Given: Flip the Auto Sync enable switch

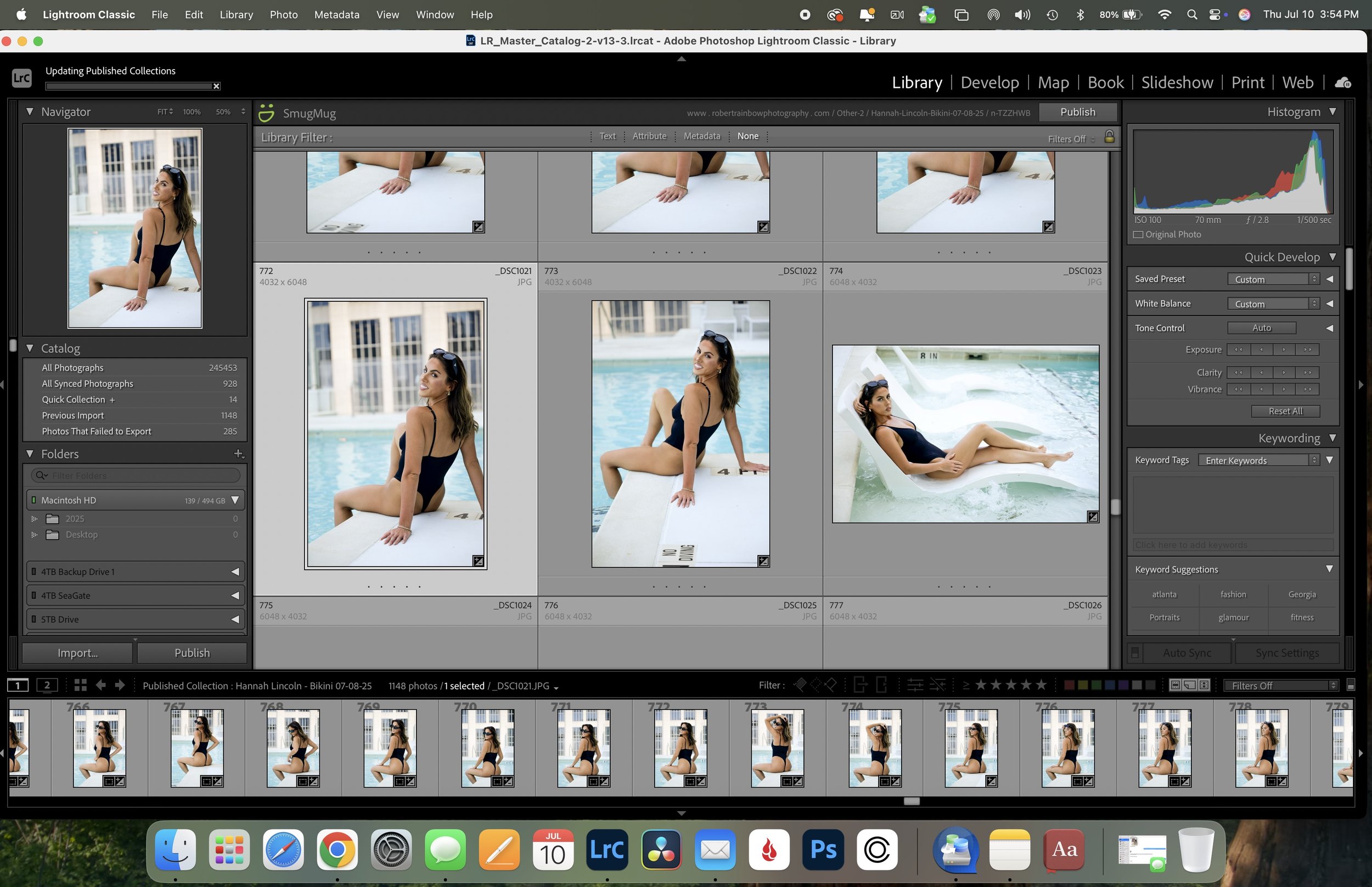Looking at the screenshot, I should pos(1134,653).
